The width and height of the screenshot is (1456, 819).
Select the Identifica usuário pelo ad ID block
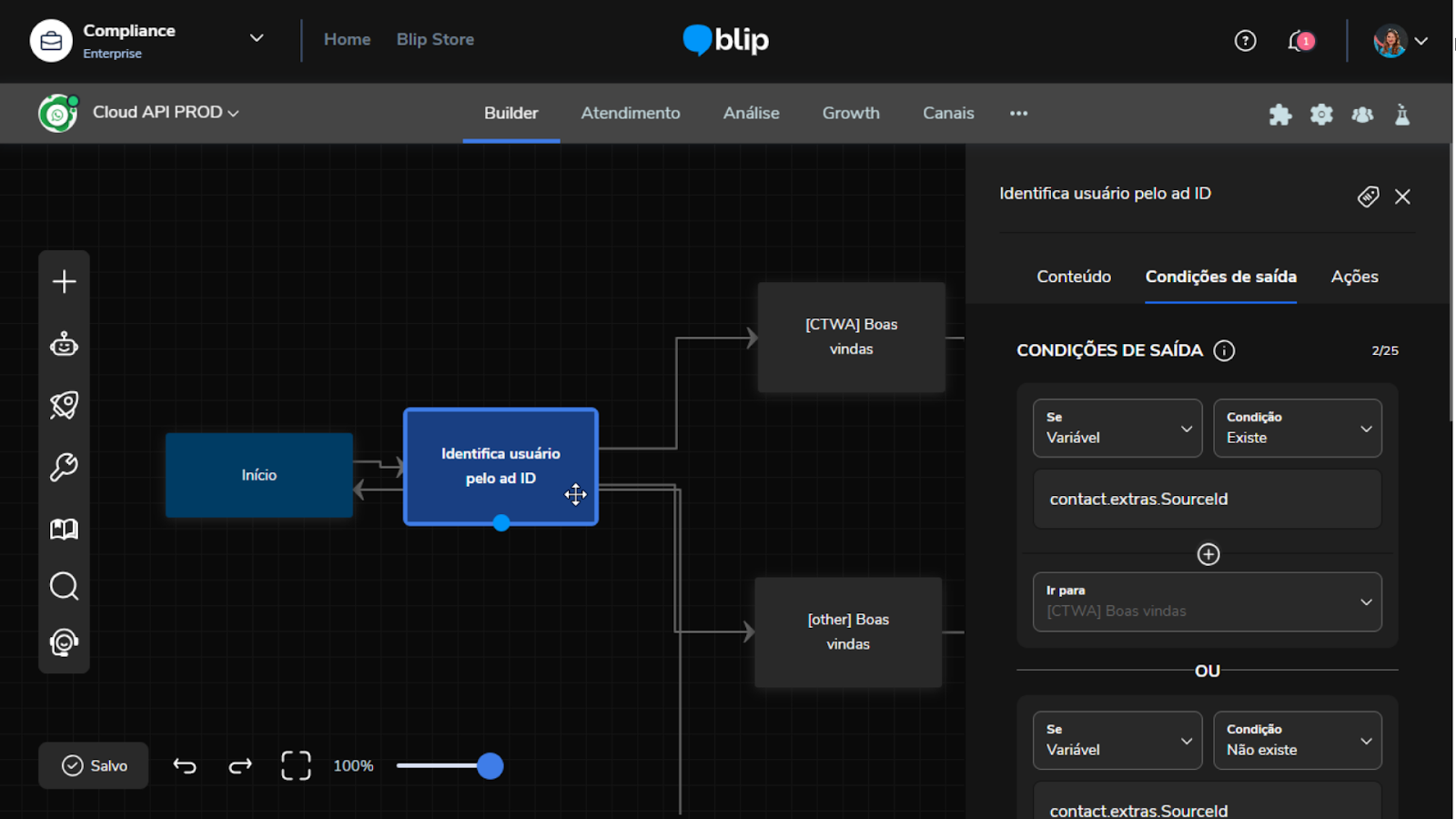(501, 466)
